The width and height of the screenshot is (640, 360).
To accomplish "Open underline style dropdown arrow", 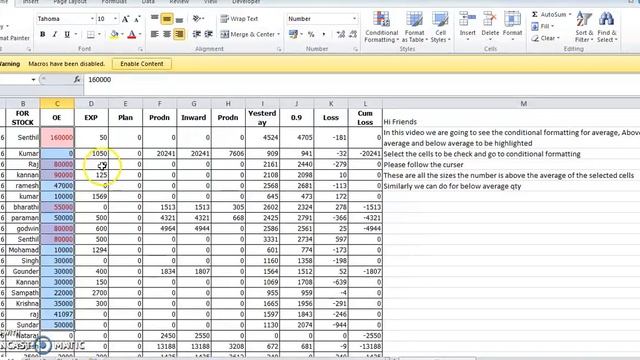I will click(76, 35).
